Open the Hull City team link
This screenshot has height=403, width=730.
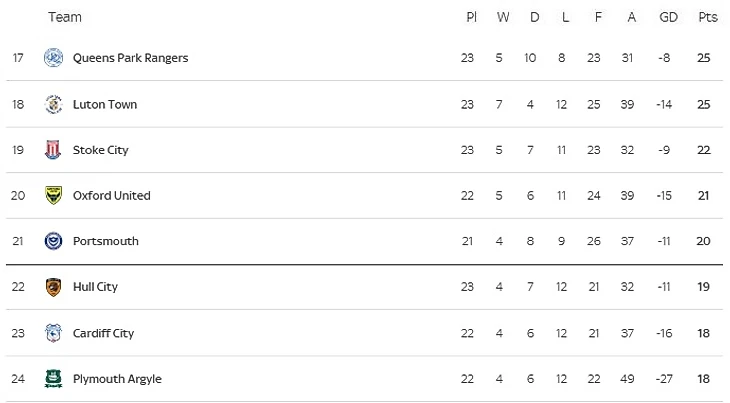(x=95, y=287)
